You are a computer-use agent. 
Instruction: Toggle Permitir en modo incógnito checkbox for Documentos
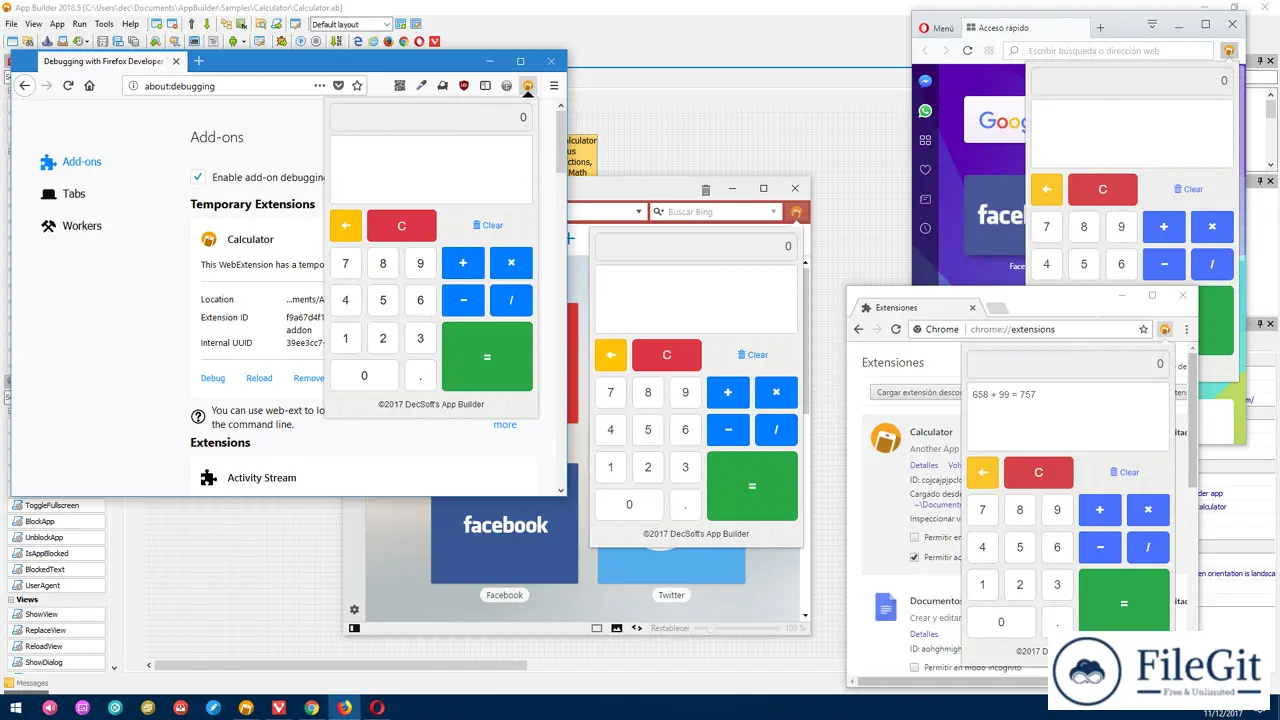914,667
